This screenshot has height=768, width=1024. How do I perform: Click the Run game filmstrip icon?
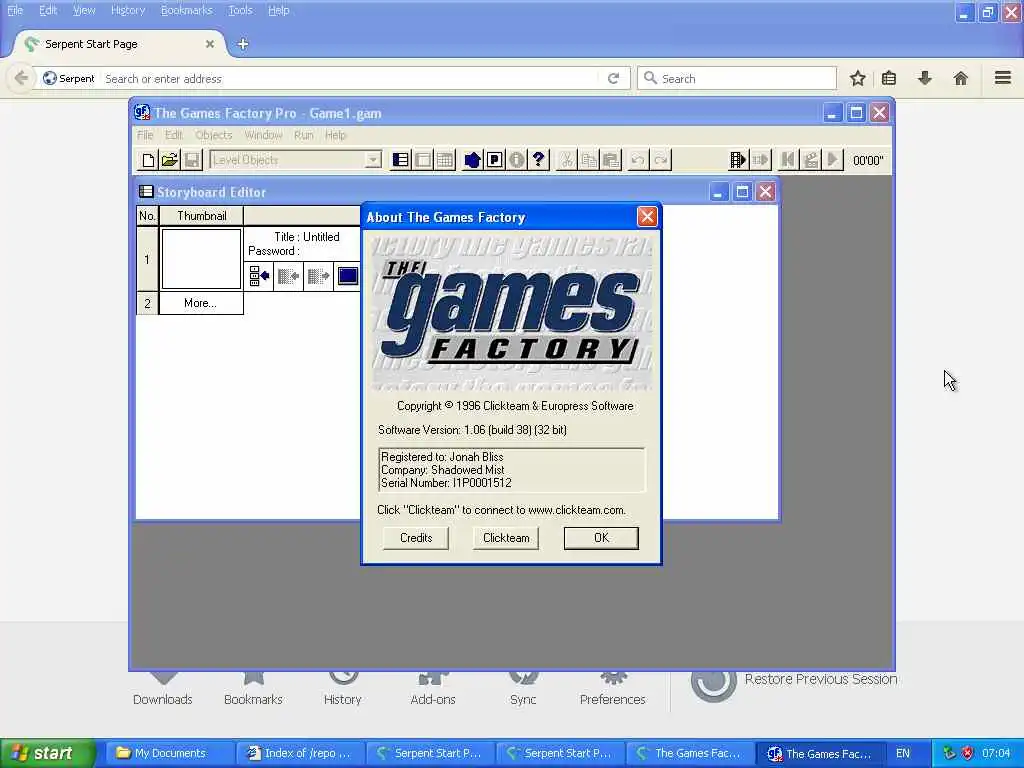click(738, 160)
